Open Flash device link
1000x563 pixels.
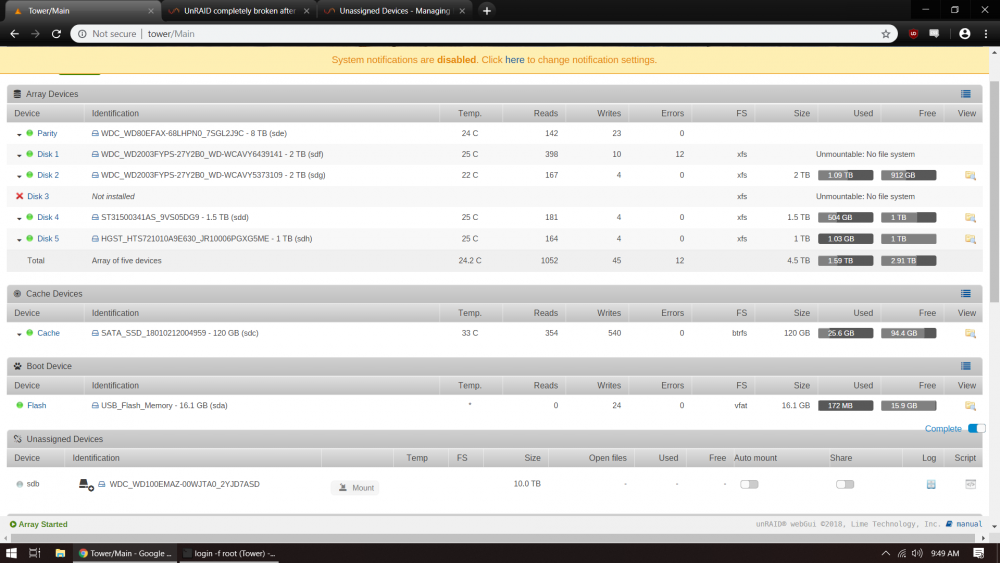(36, 406)
